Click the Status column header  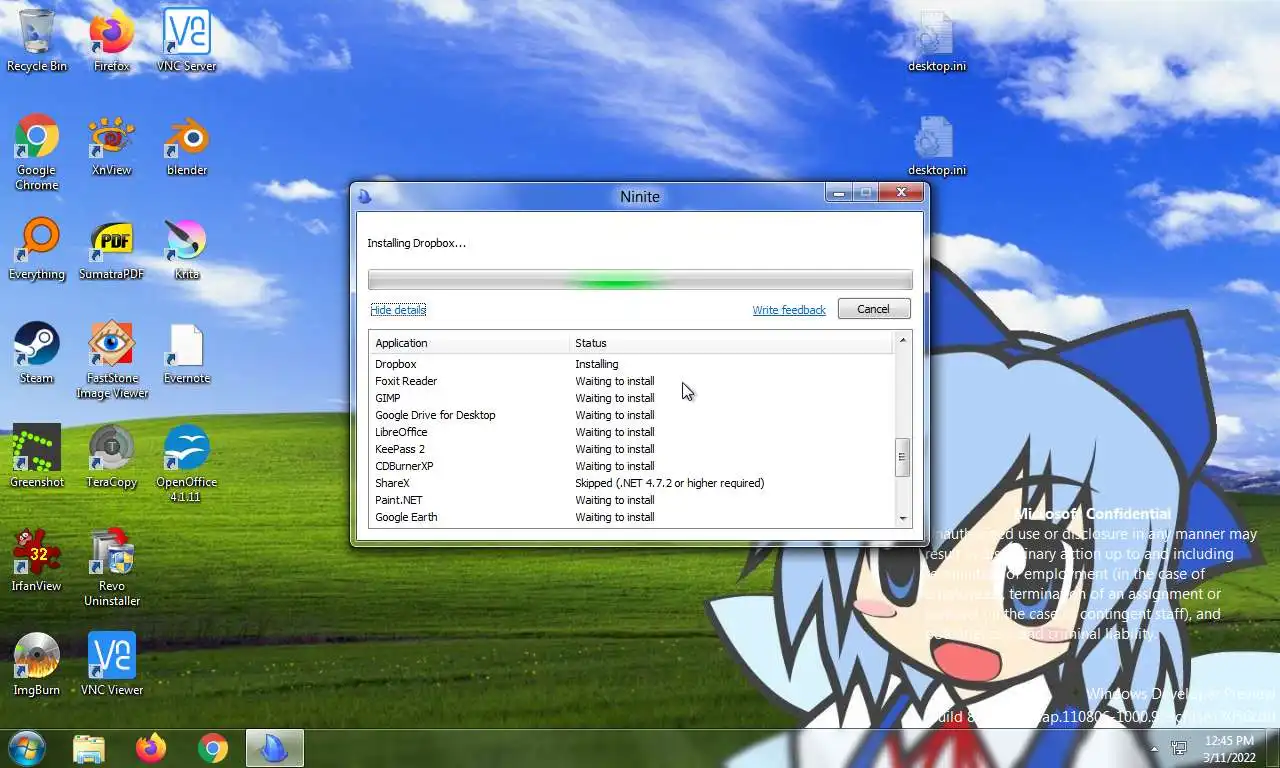[x=731, y=343]
